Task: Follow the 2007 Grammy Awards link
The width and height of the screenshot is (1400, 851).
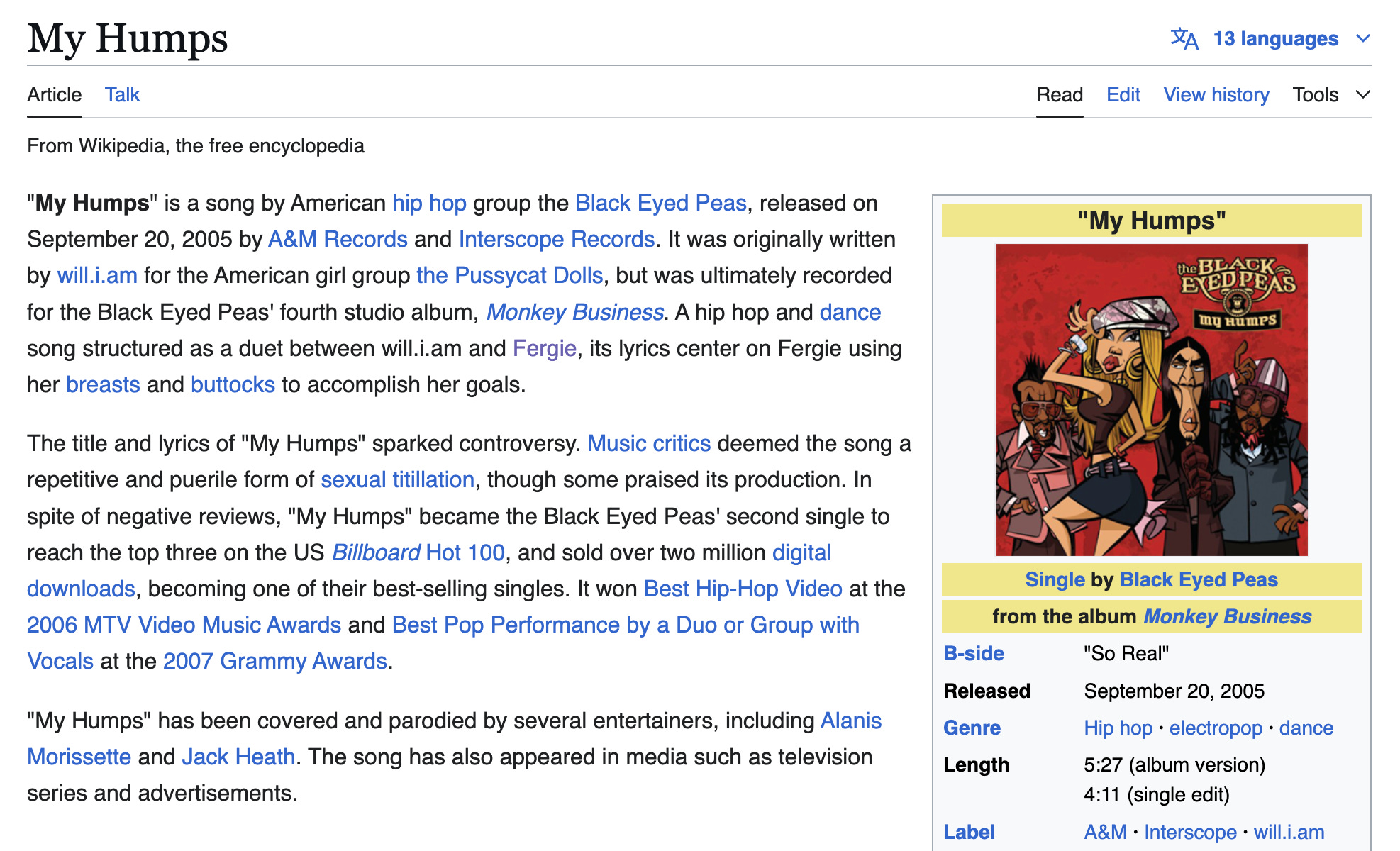Action: 274,661
